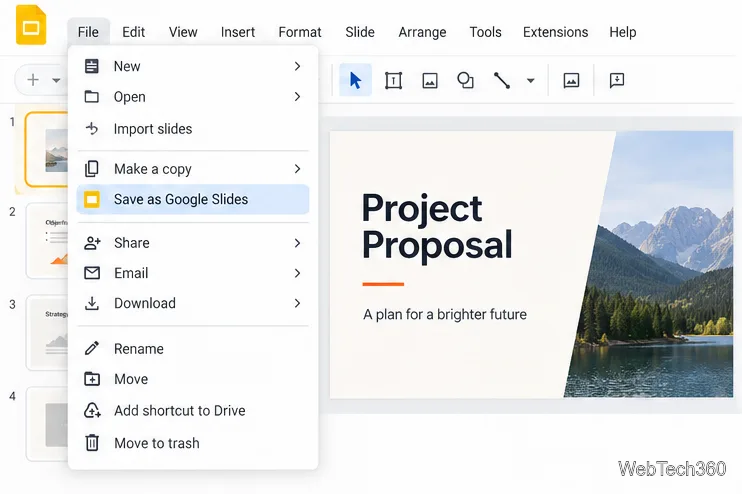The width and height of the screenshot is (742, 494).
Task: Open the Insert menu
Action: click(x=238, y=32)
